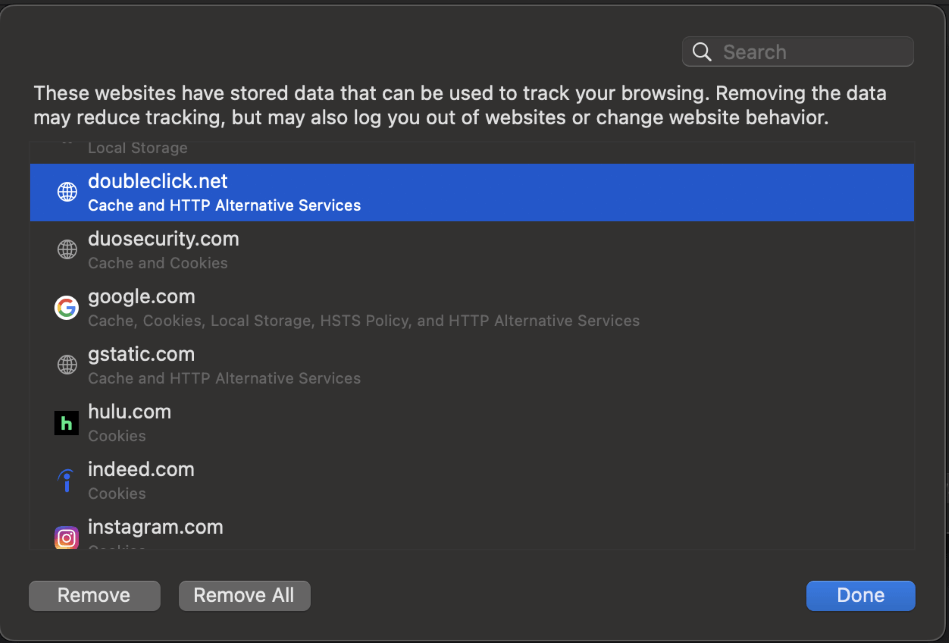
Task: Click the Google logo icon
Action: click(x=67, y=308)
